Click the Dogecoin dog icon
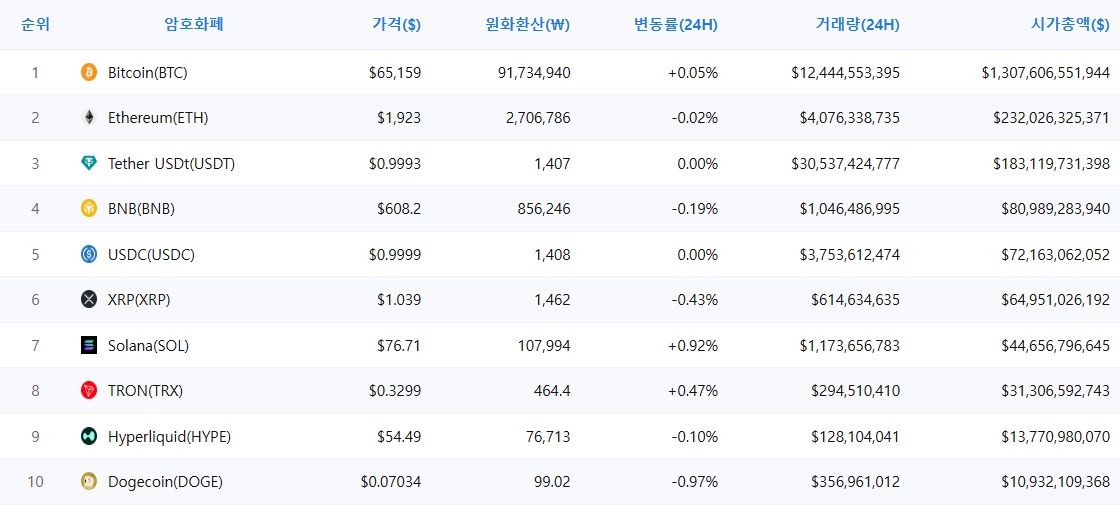The image size is (1120, 514). point(89,482)
